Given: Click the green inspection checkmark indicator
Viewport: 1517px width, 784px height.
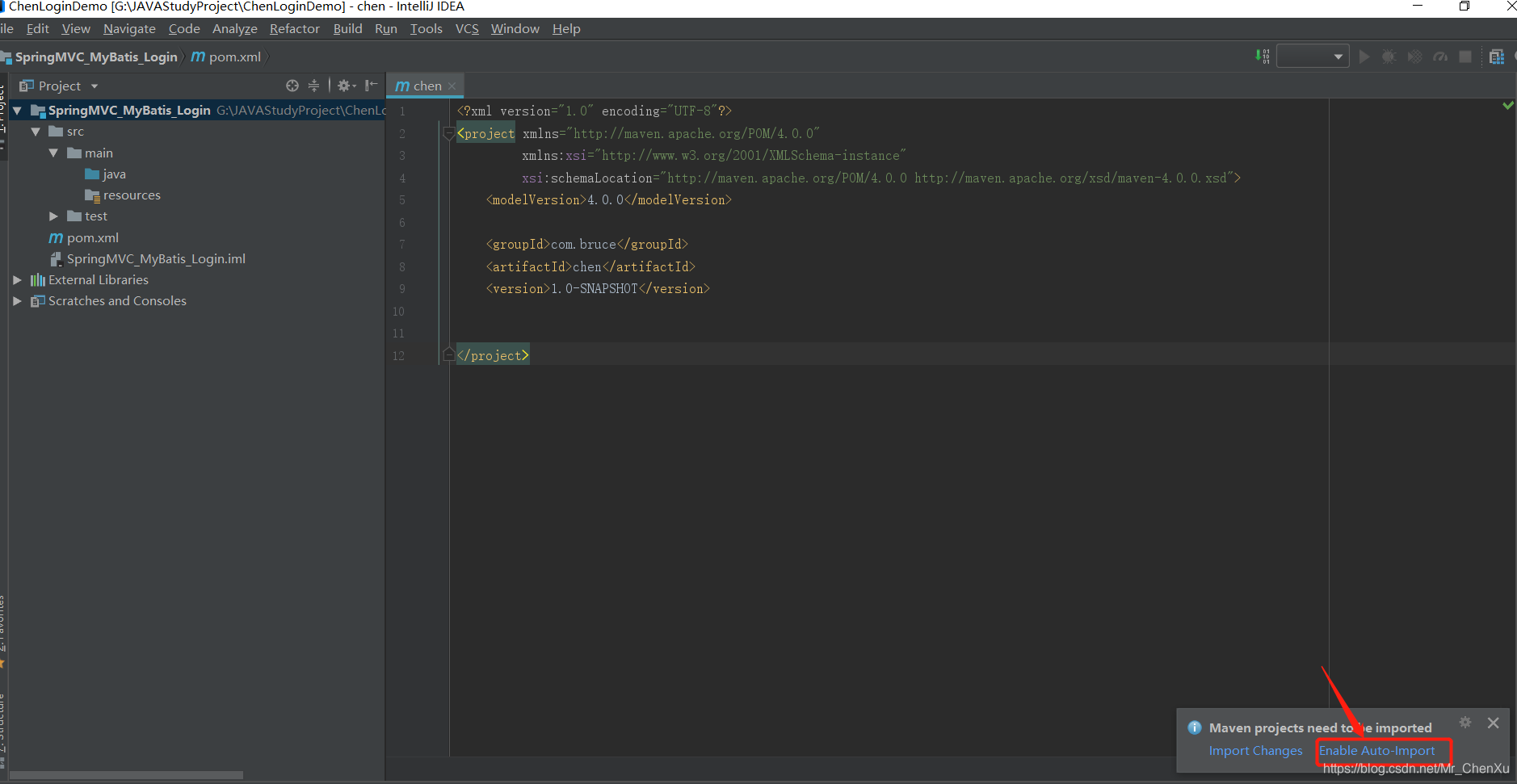Looking at the screenshot, I should tap(1507, 106).
